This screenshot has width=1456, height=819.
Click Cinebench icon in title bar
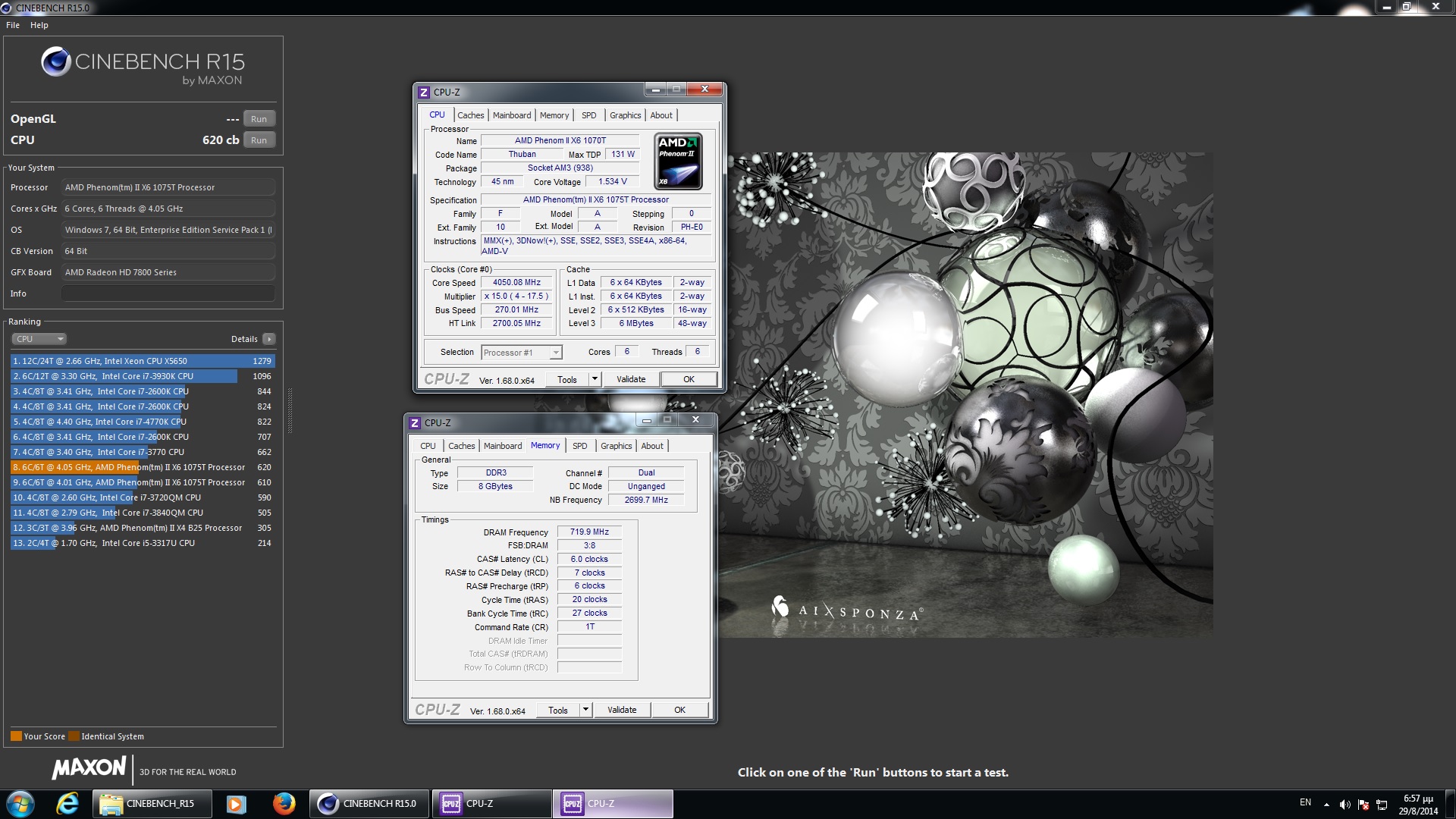click(7, 8)
